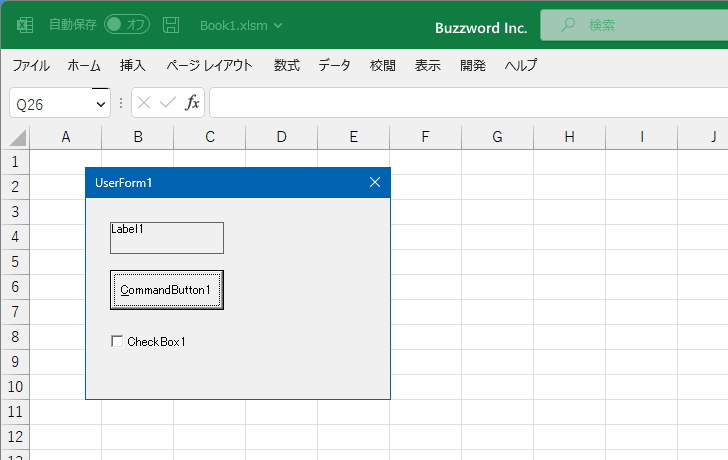Click the formula bar options dots handle
The height and width of the screenshot is (460, 728).
tap(121, 103)
